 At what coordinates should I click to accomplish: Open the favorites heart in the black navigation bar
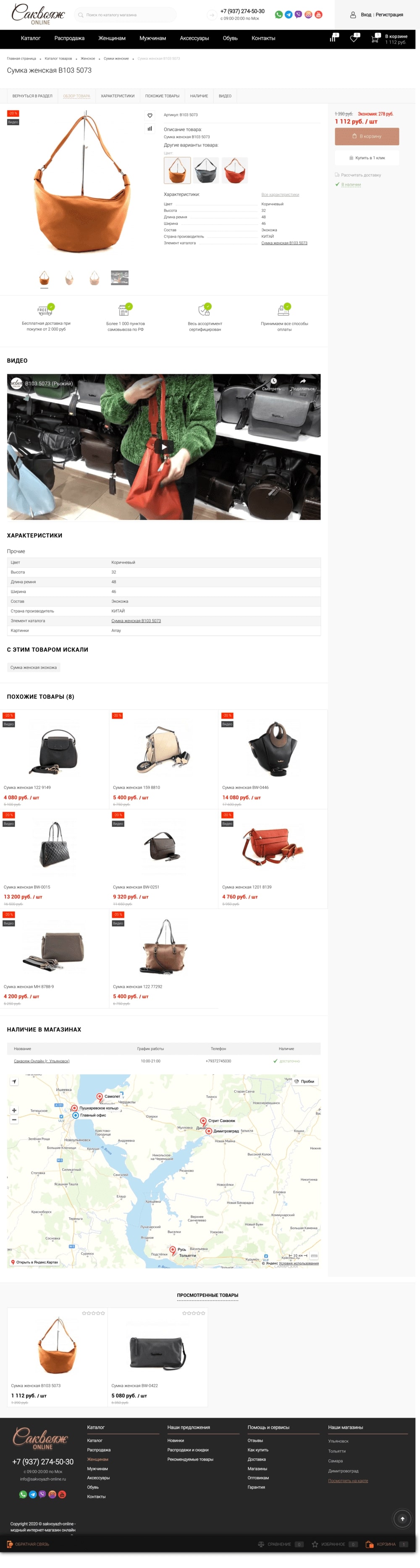[354, 38]
